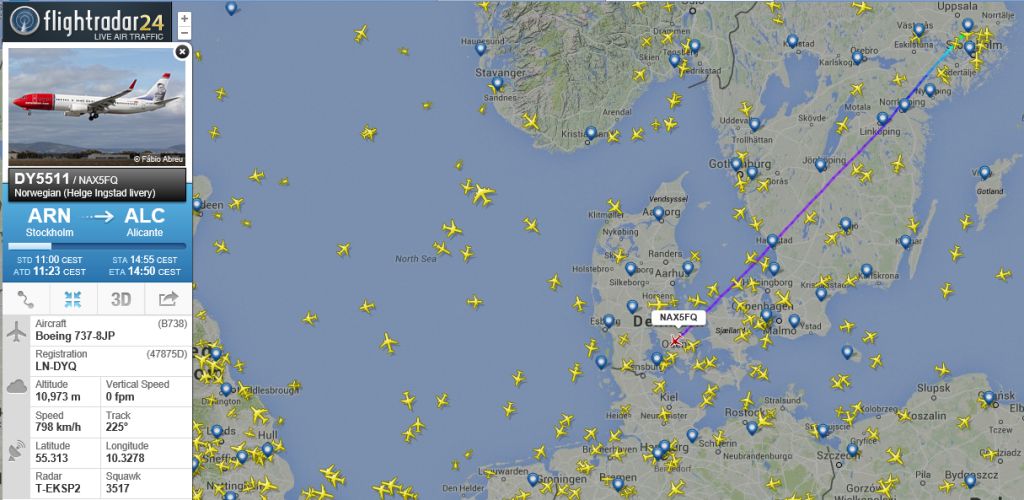Screen dimensions: 1024x500
Task: Select the red NAX5FQ aircraft on the map
Action: pos(675,341)
